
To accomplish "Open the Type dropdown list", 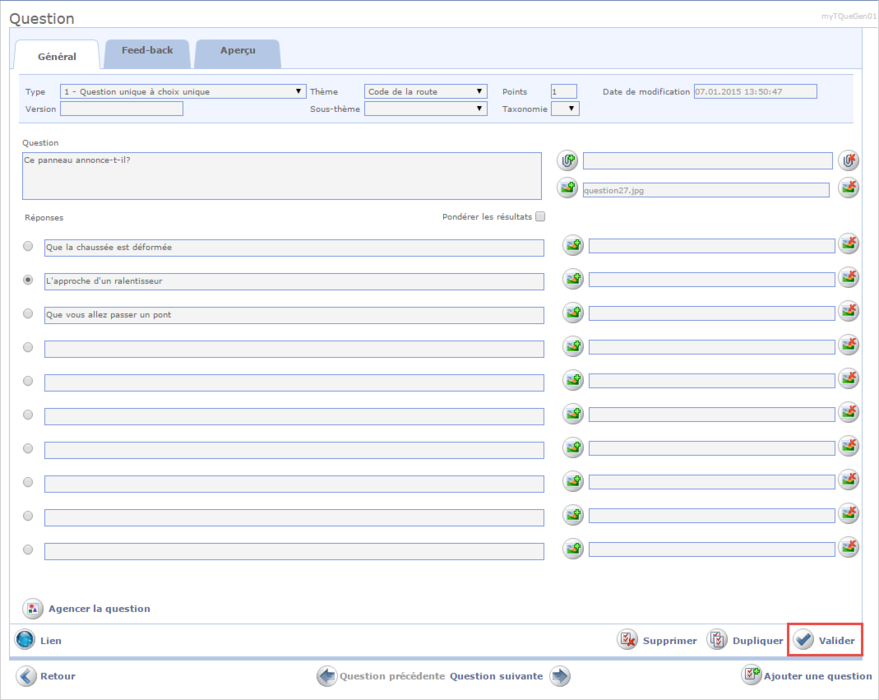I will pos(182,91).
